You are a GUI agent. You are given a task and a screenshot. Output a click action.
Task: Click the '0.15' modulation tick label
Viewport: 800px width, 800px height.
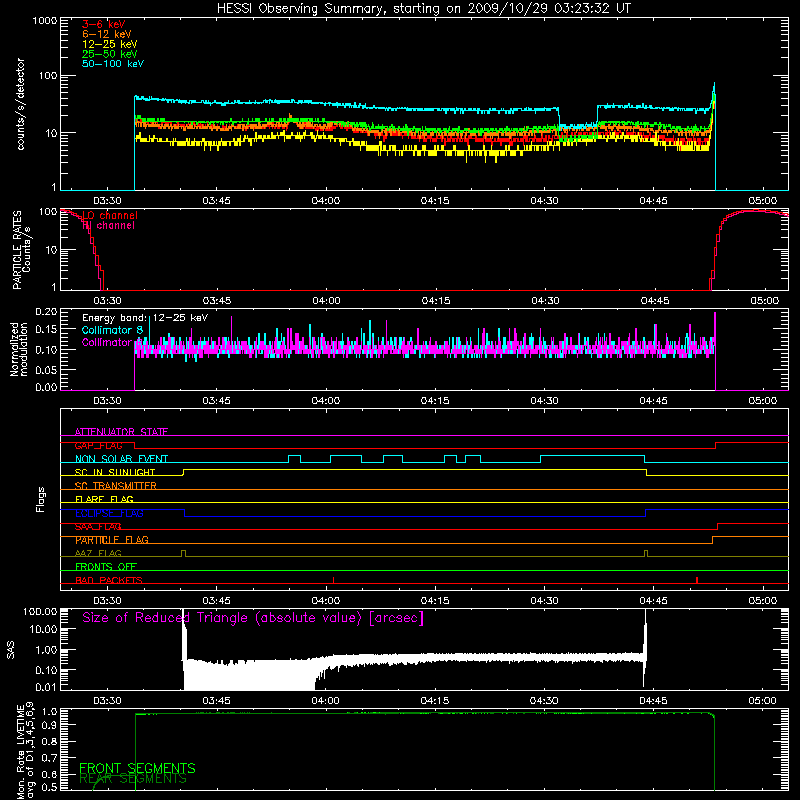(x=46, y=331)
